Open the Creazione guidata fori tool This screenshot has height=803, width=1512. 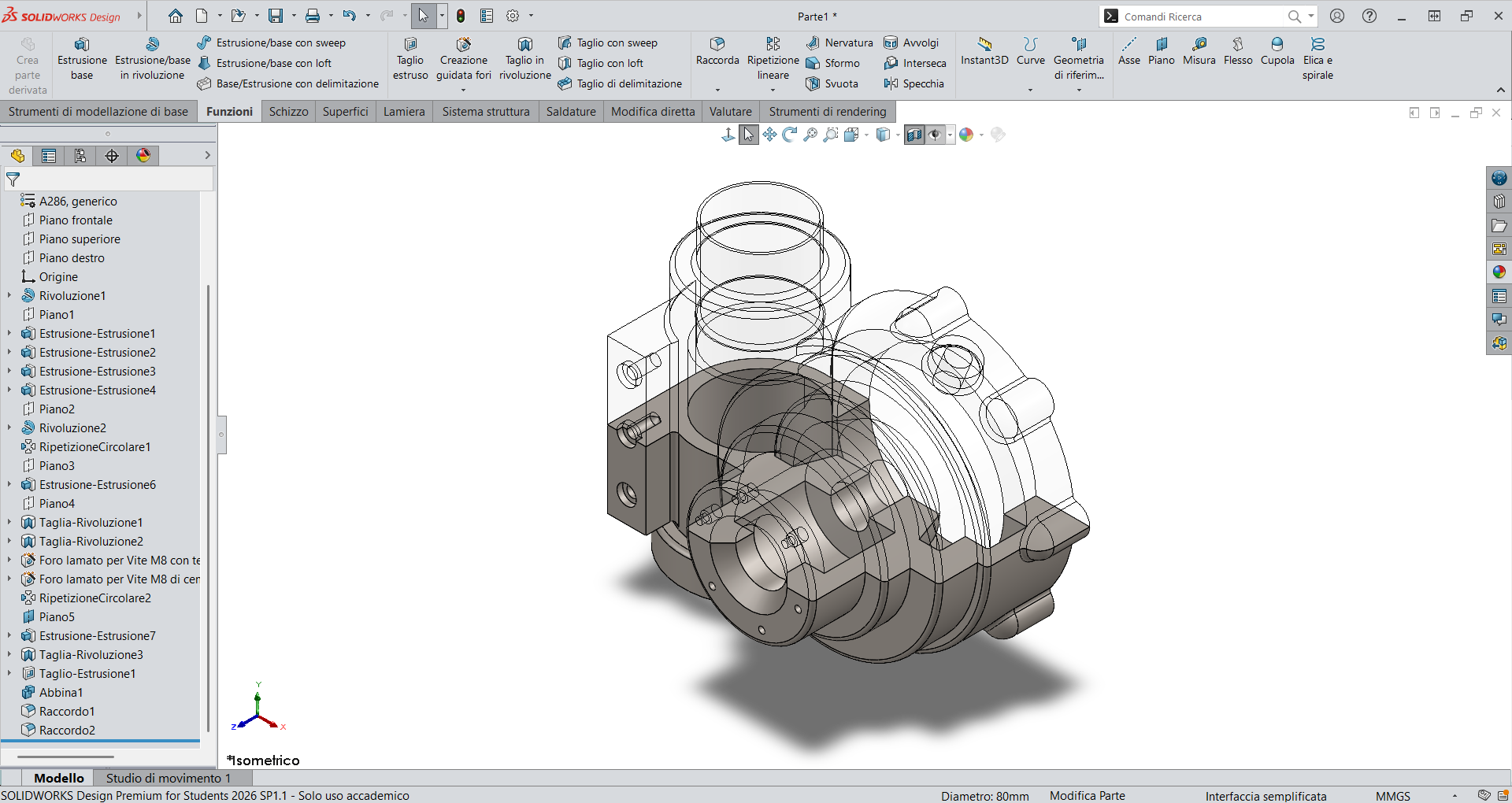pyautogui.click(x=464, y=59)
